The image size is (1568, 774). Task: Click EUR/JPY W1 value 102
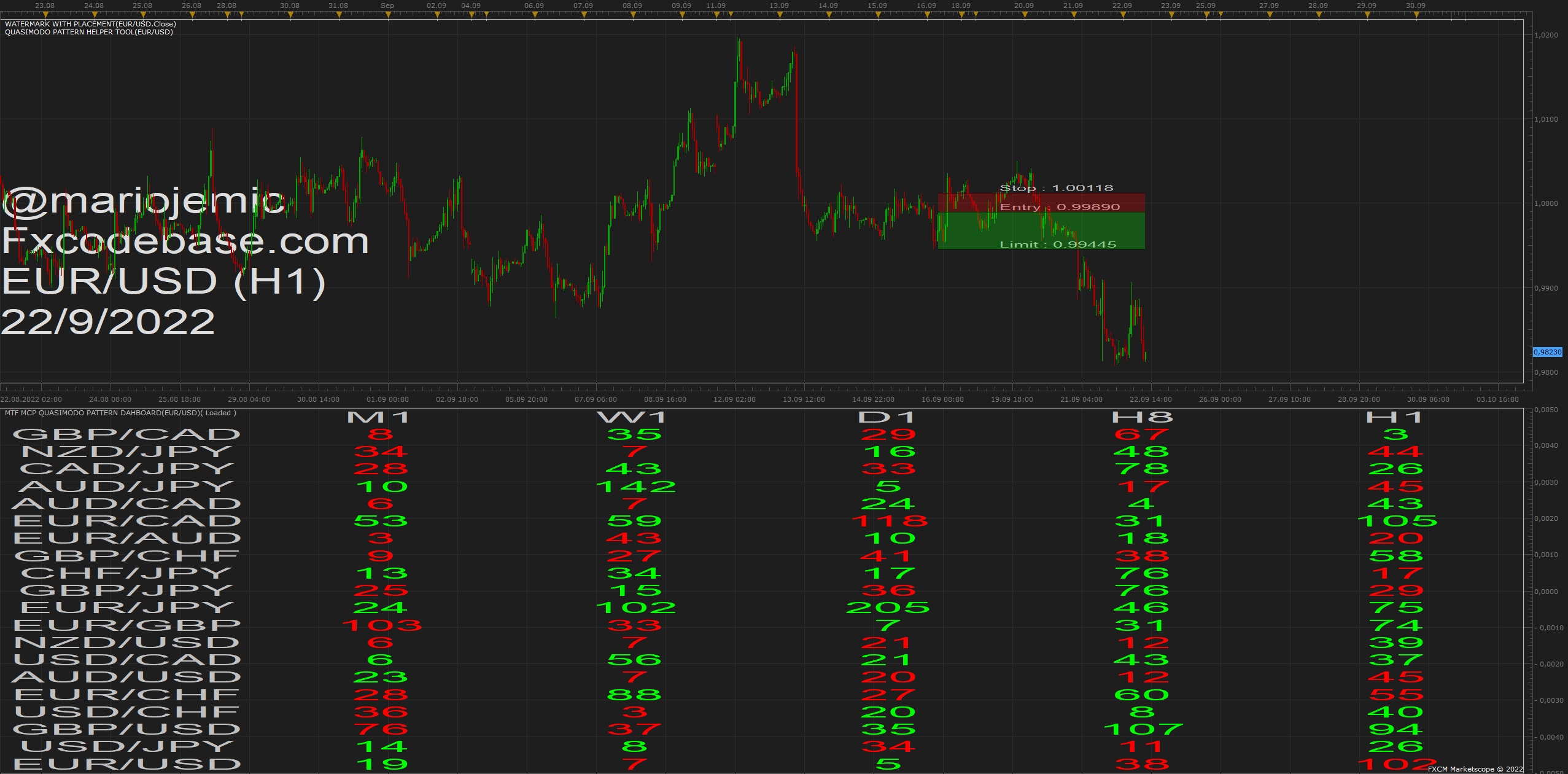tap(635, 608)
